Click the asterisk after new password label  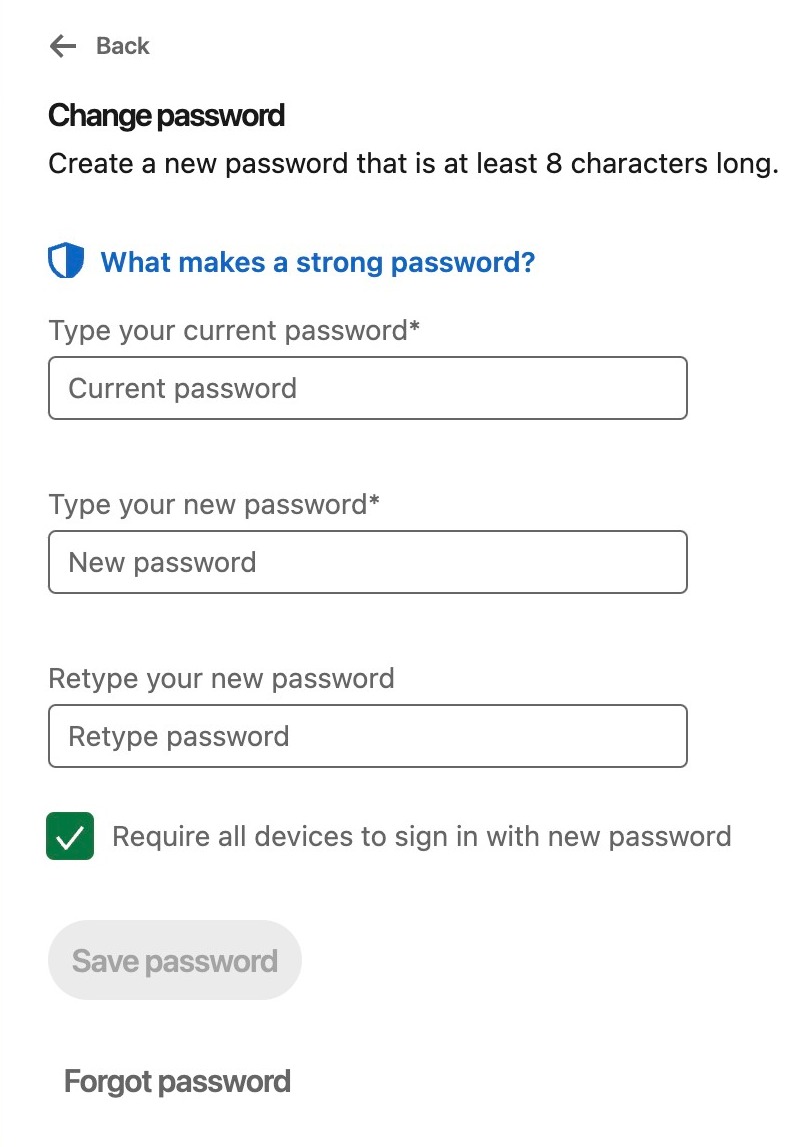coord(374,501)
